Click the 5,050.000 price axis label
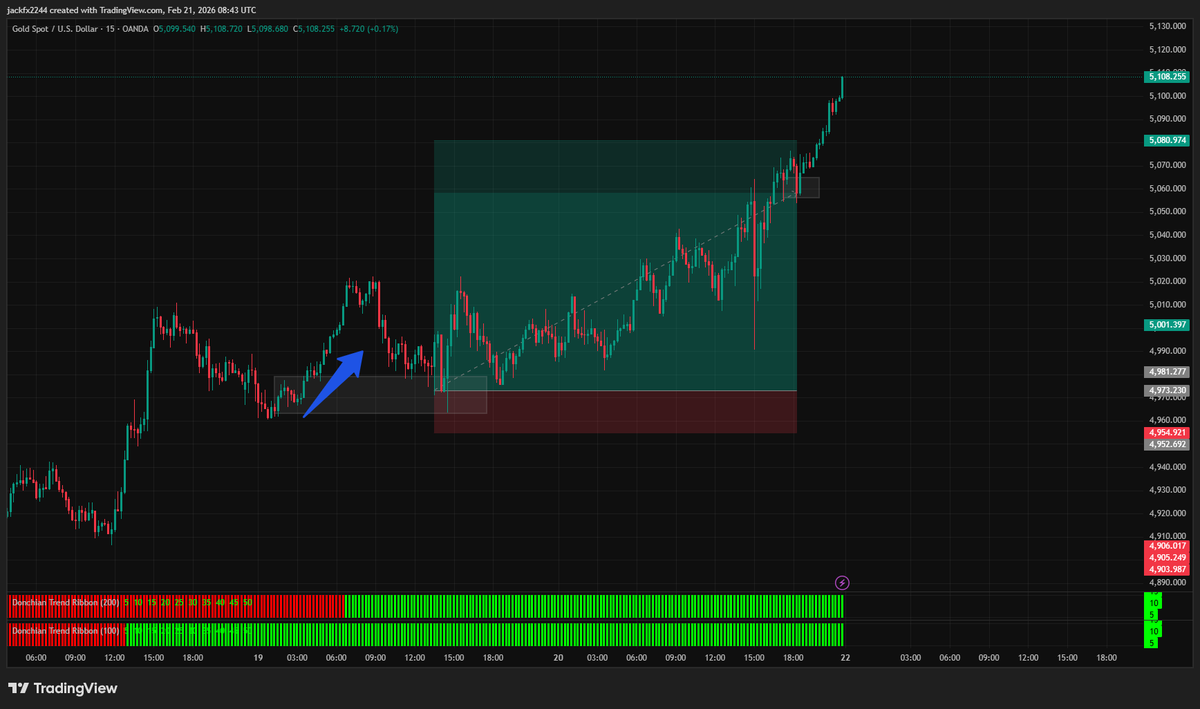This screenshot has height=709, width=1200. pos(1167,212)
